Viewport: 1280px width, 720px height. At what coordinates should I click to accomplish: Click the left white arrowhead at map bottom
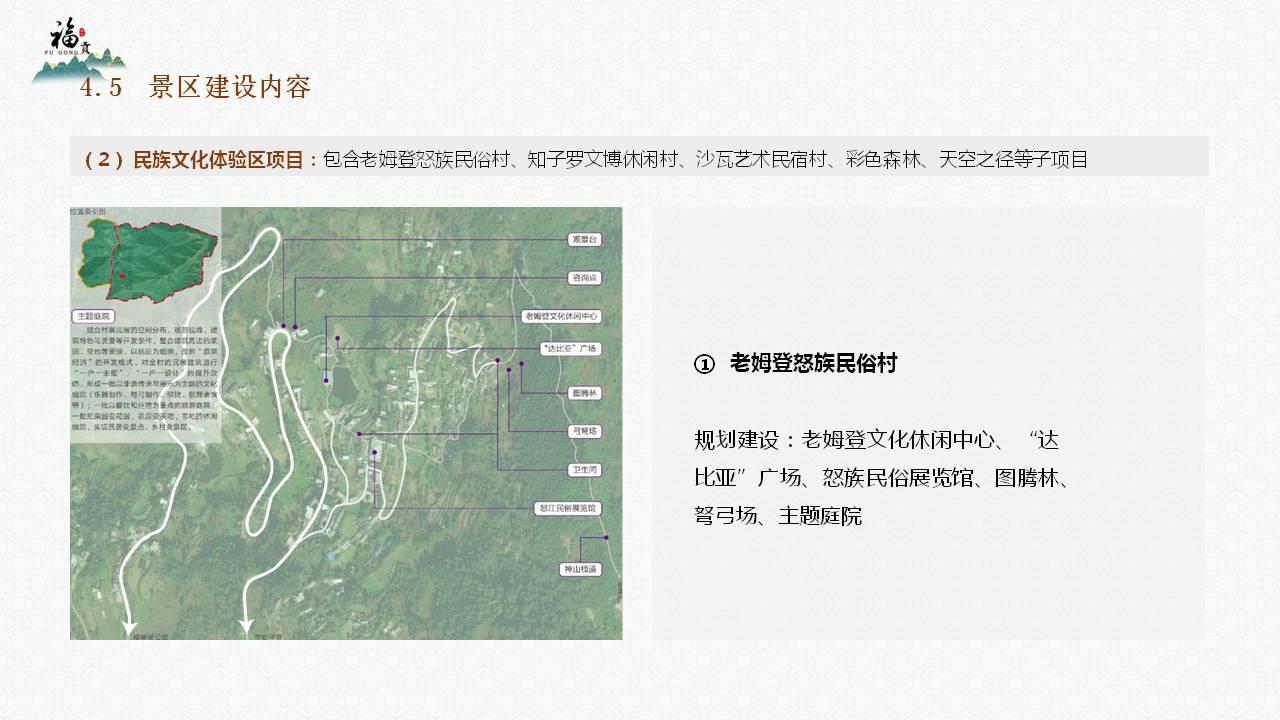(x=128, y=626)
